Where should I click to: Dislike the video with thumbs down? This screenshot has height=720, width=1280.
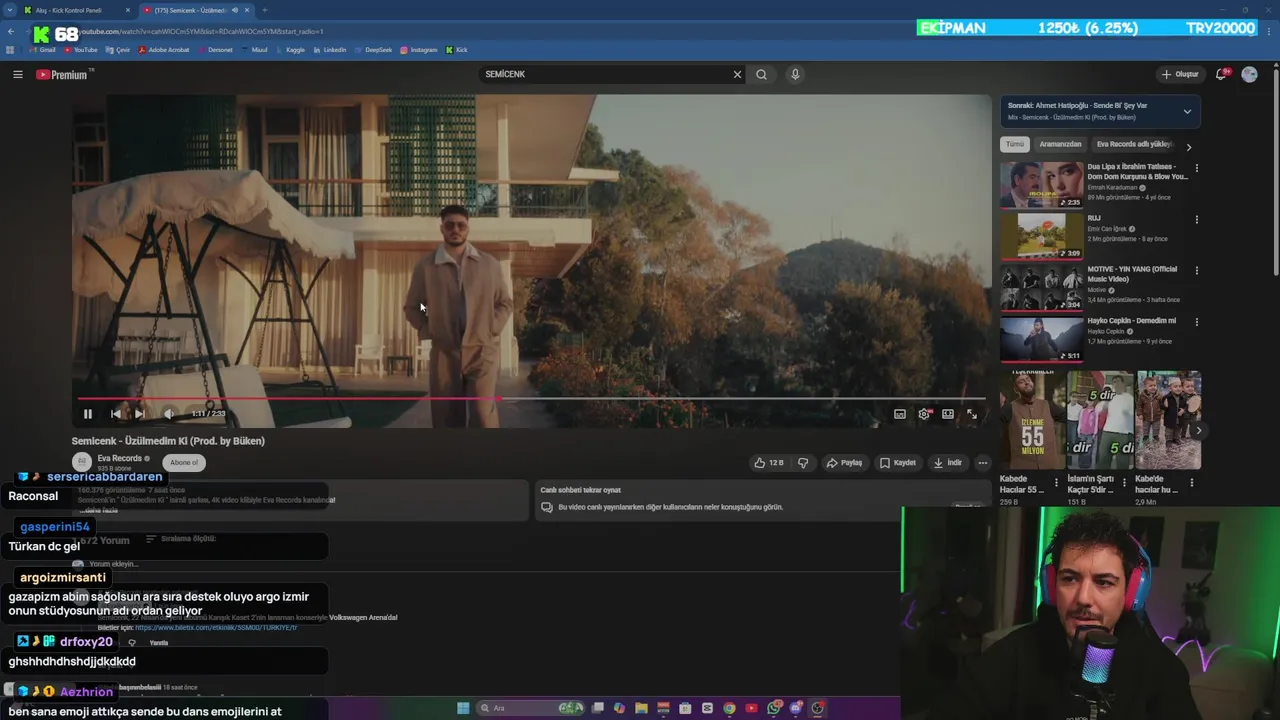click(x=803, y=463)
